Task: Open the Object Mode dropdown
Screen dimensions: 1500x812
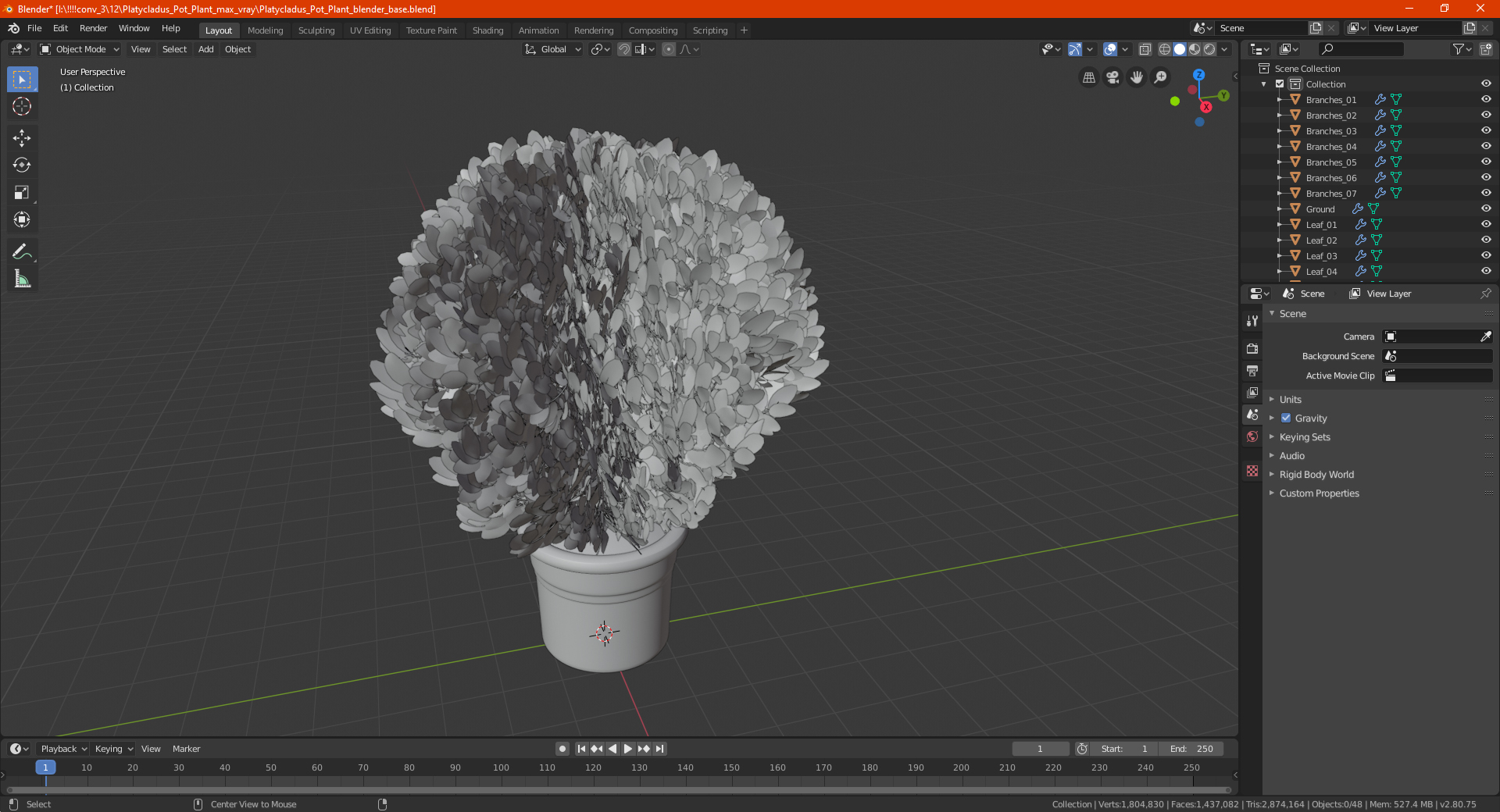Action: click(80, 49)
